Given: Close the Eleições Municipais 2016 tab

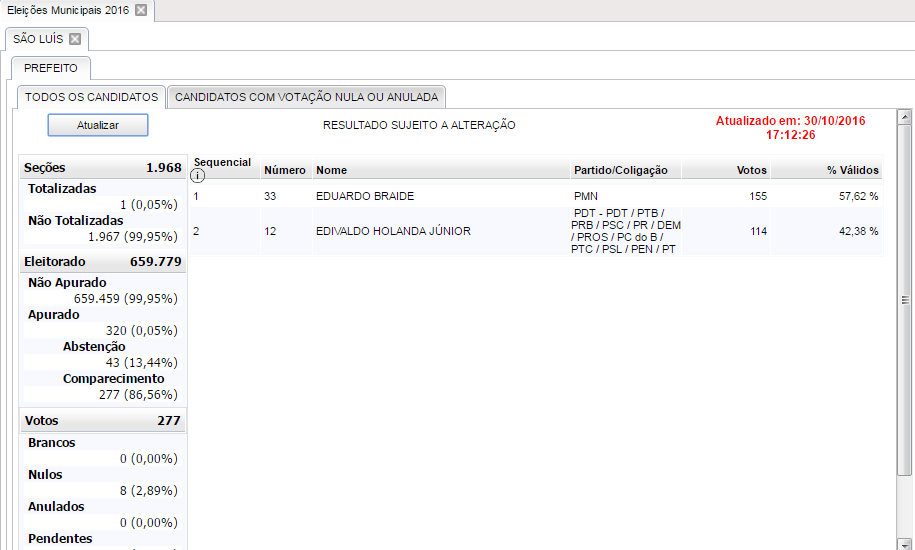Looking at the screenshot, I should [x=141, y=10].
